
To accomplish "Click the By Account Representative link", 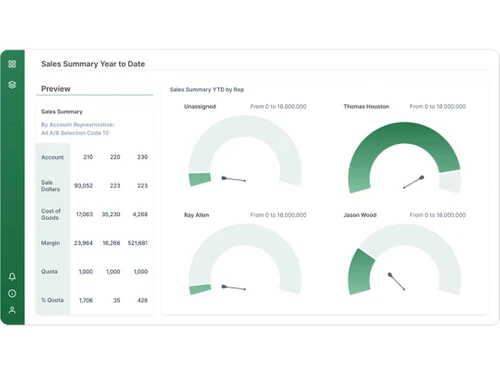I will [78, 125].
